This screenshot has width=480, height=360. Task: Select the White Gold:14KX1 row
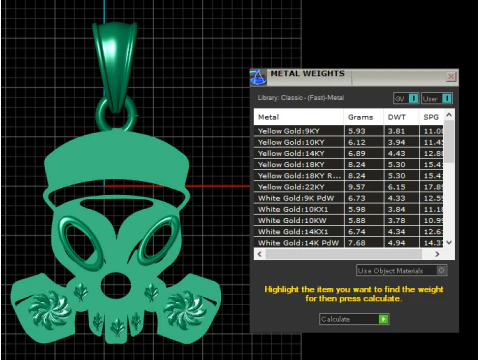click(349, 231)
